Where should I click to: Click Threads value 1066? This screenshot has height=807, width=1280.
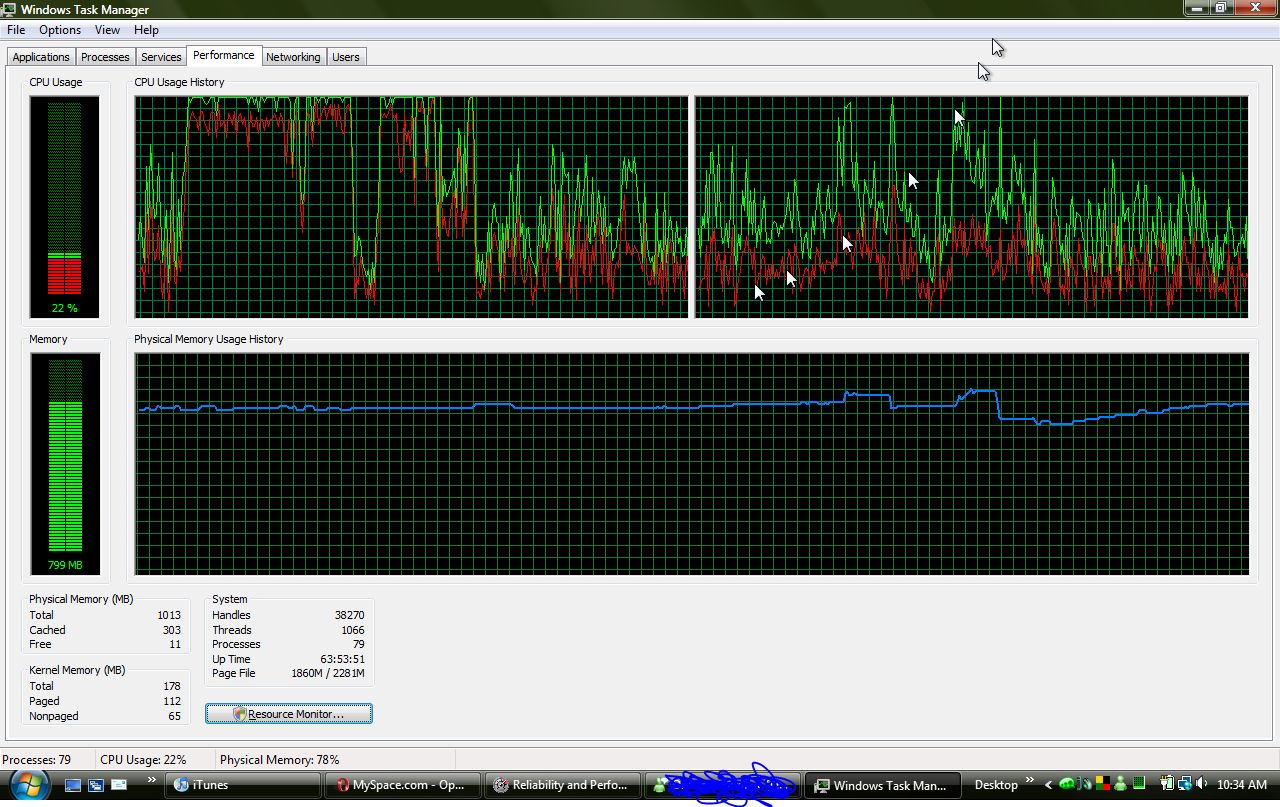[x=353, y=630]
